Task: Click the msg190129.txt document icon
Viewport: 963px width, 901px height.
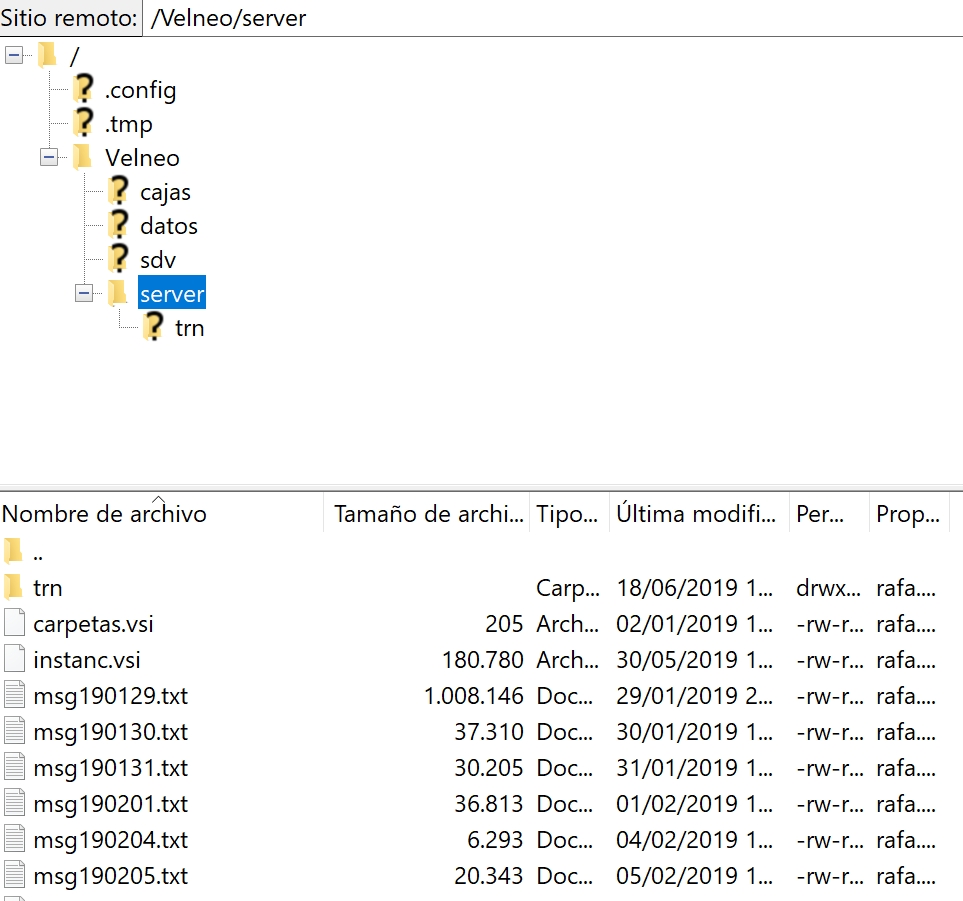Action: 14,696
